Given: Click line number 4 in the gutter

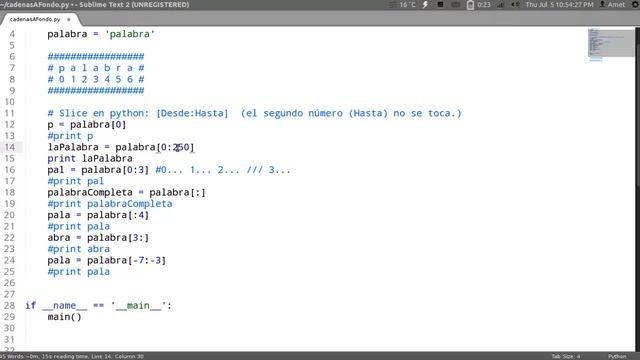Looking at the screenshot, I should coord(12,34).
